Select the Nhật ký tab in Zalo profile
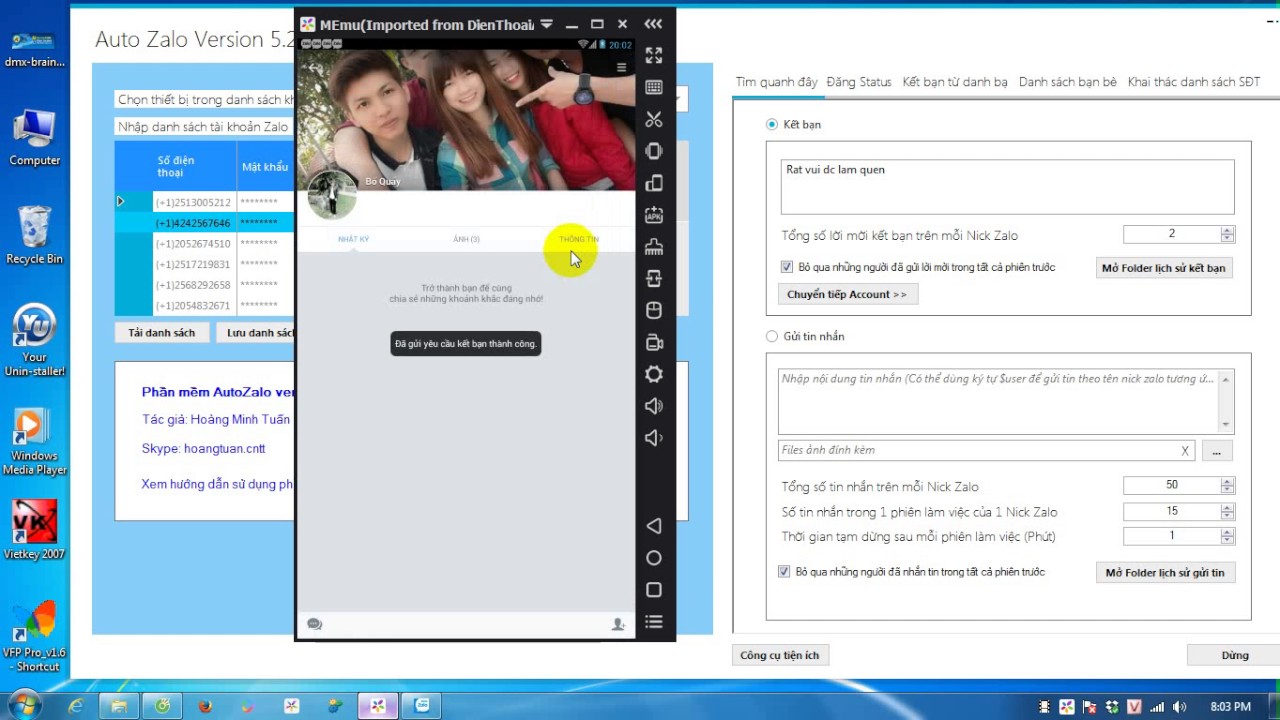Screen dimensions: 1280x720 click(x=354, y=239)
